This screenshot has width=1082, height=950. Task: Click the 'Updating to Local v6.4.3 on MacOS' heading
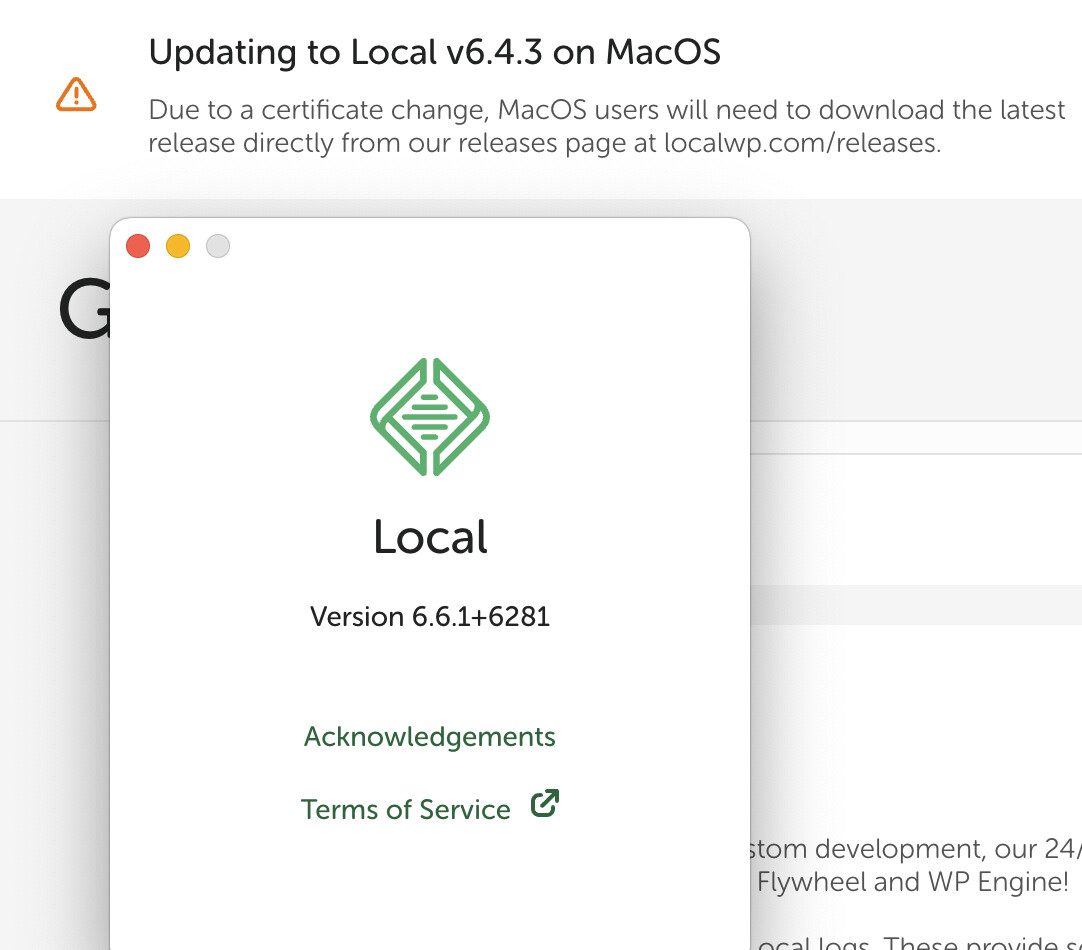(x=435, y=52)
